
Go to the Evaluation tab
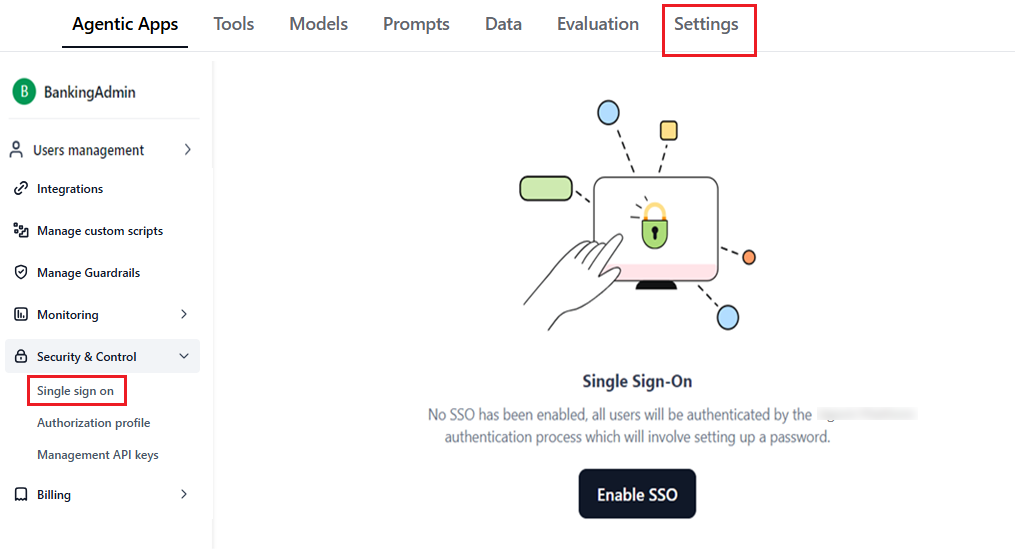[x=598, y=24]
